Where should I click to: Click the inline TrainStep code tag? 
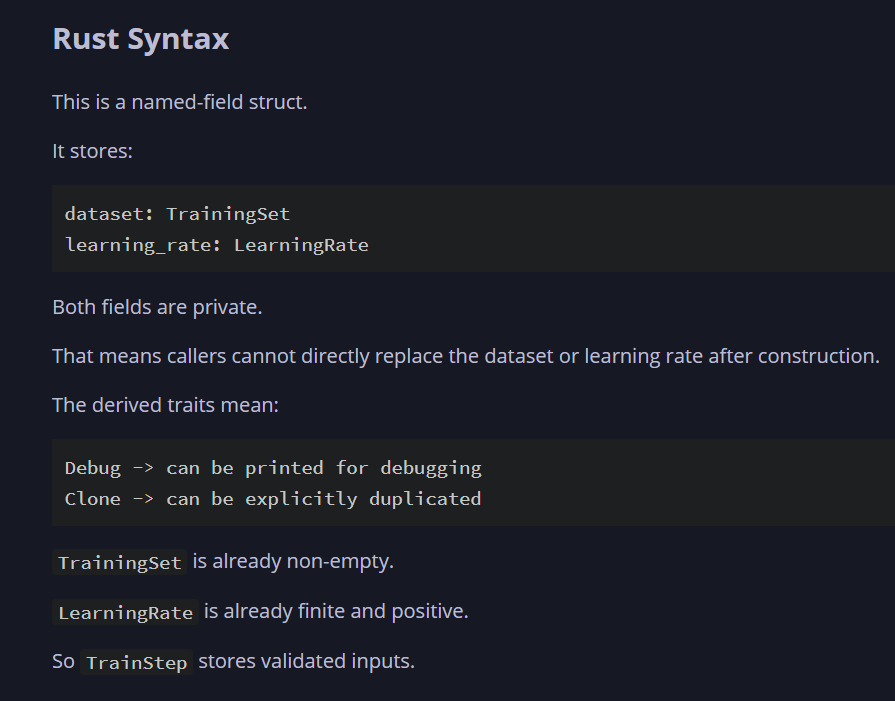click(136, 663)
